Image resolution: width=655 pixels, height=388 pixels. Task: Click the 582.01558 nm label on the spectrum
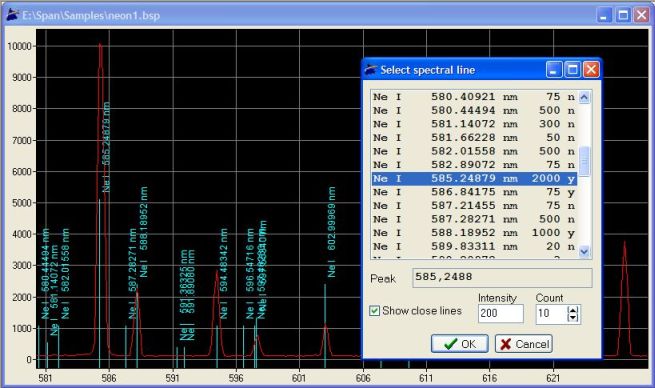(65, 274)
